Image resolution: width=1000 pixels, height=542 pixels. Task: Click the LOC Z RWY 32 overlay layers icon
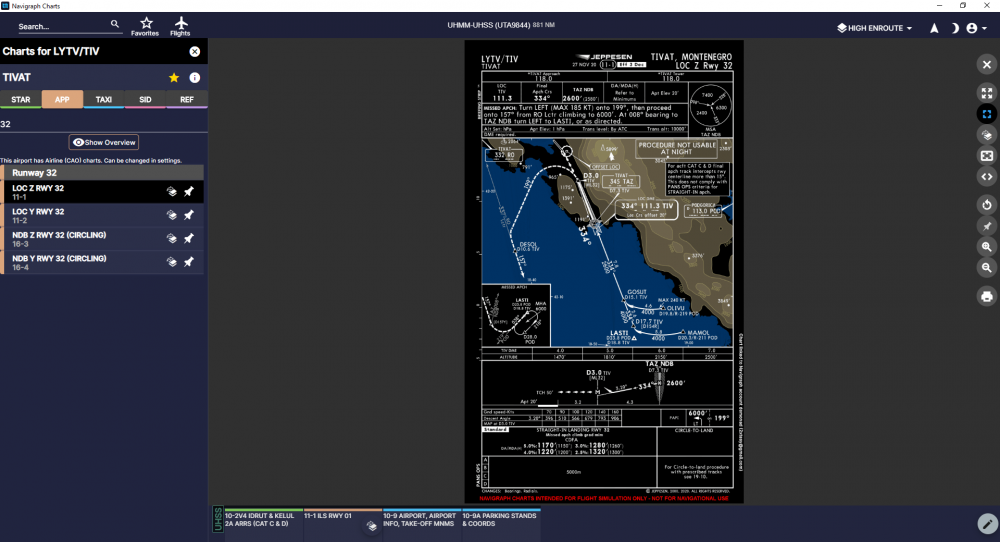point(172,191)
